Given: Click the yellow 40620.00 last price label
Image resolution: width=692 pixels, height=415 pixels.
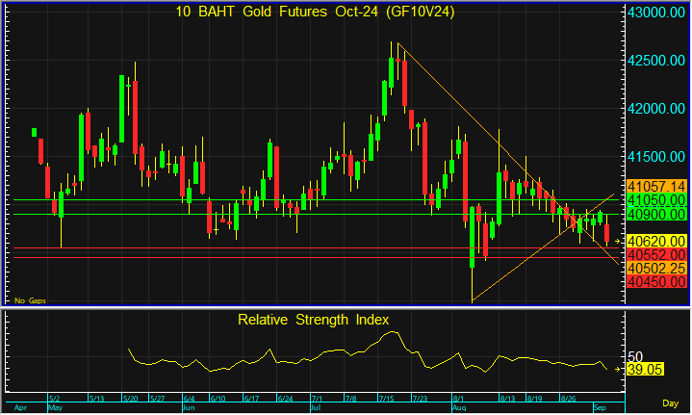Looking at the screenshot, I should pyautogui.click(x=653, y=242).
